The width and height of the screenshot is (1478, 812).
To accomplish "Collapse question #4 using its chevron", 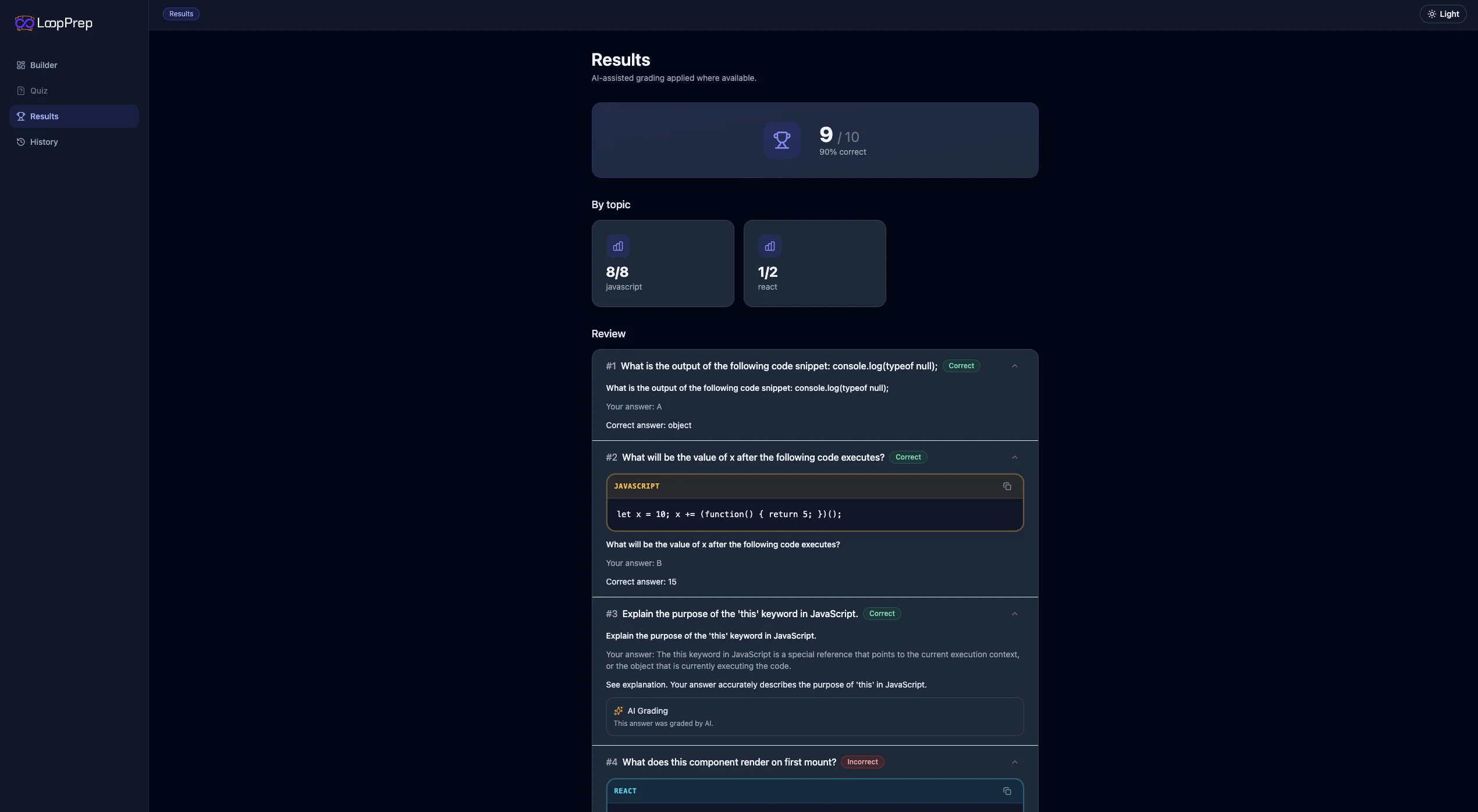I will 1015,762.
